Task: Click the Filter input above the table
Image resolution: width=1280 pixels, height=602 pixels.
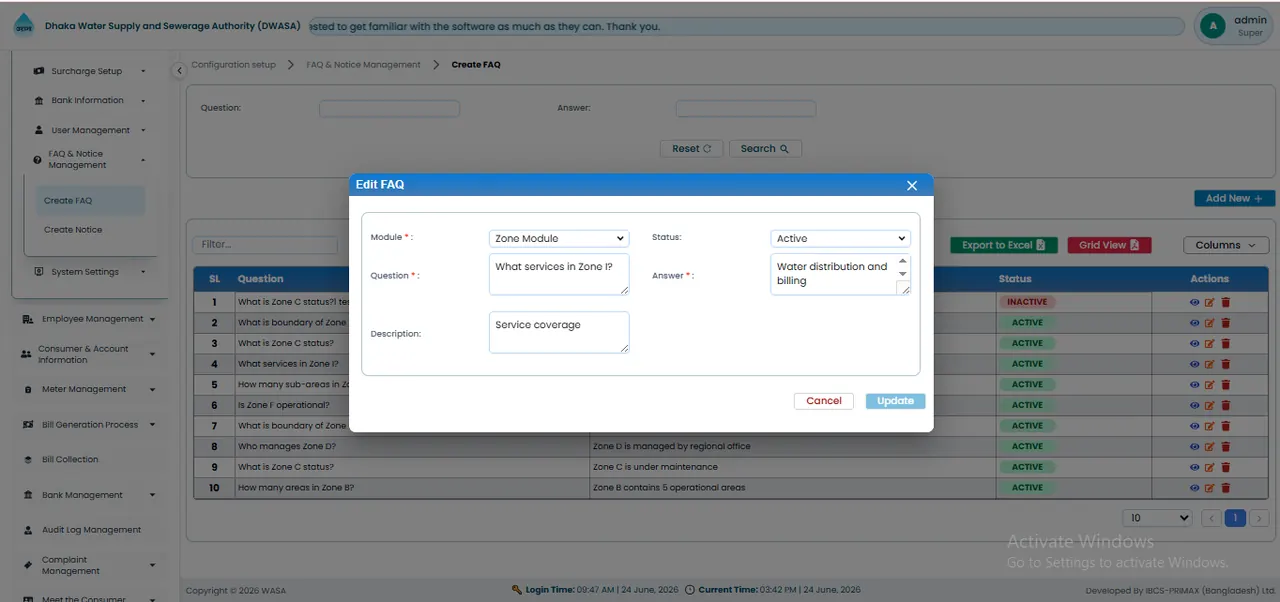Action: (265, 244)
